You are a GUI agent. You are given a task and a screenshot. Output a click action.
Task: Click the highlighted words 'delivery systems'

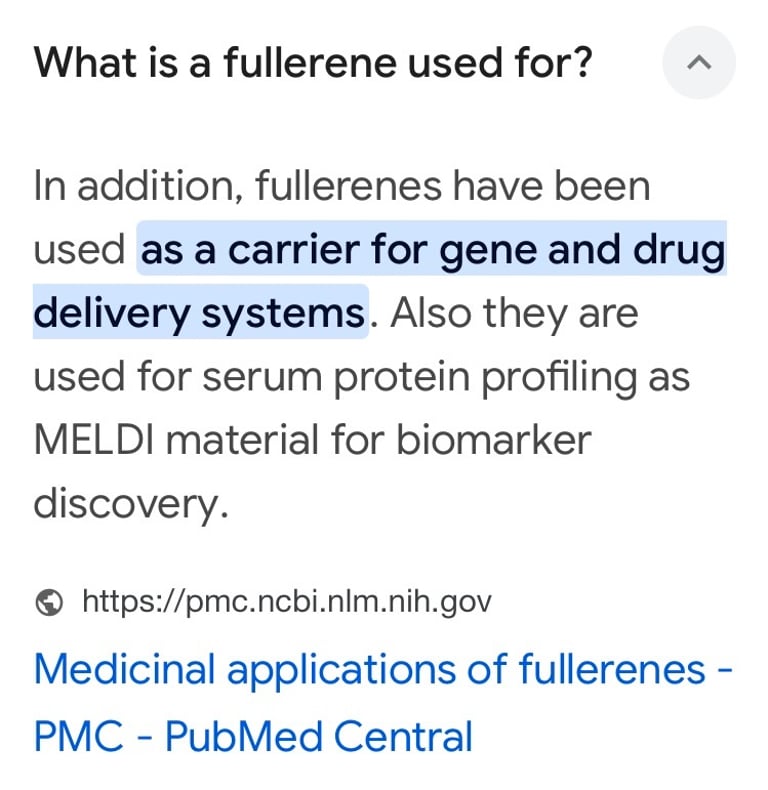pos(199,313)
